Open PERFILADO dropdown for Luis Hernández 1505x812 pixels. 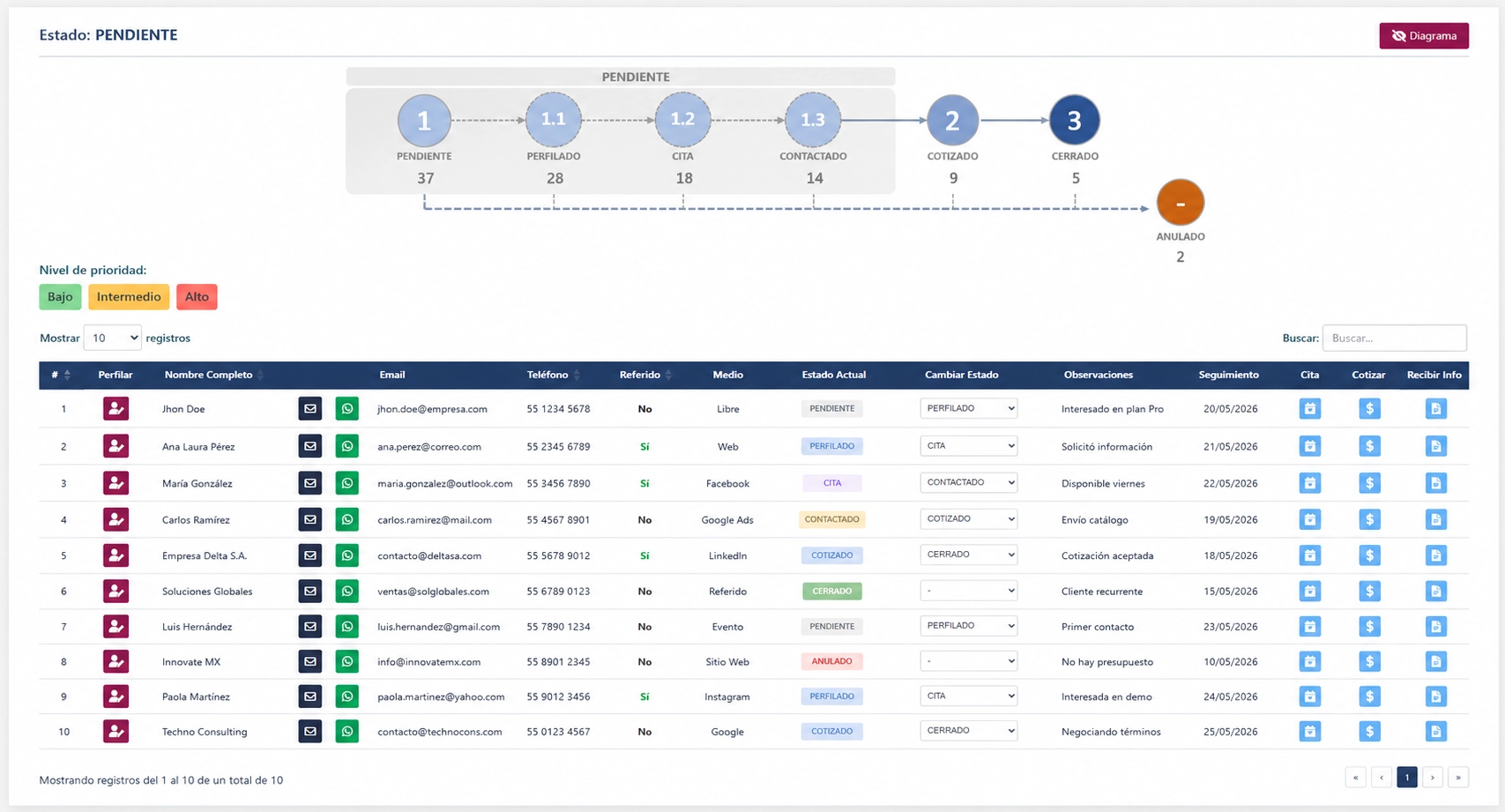coord(968,626)
